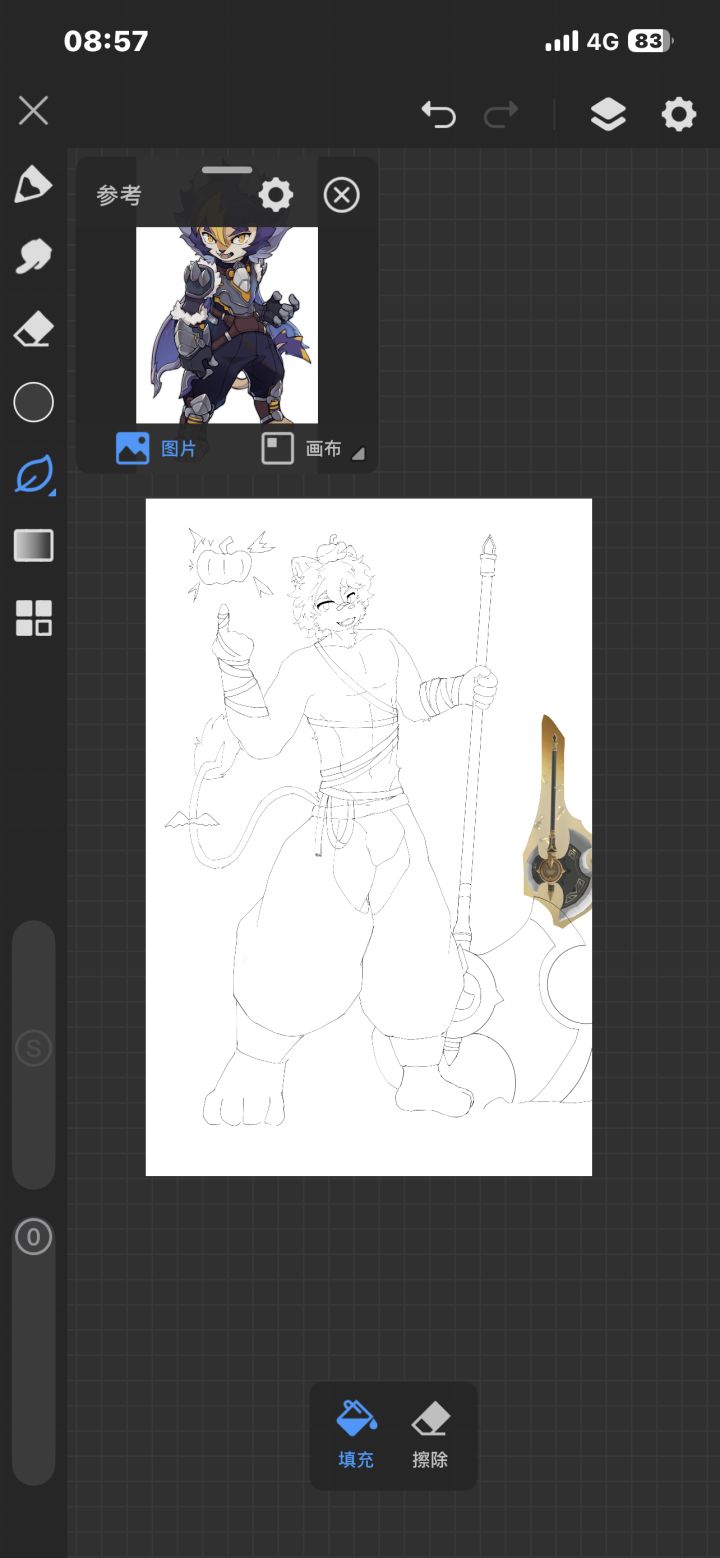Open the current color circle
Viewport: 720px width, 1558px height.
click(x=33, y=402)
